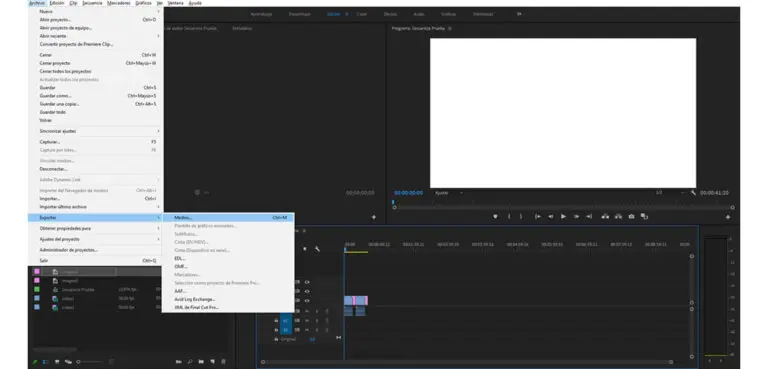Click the timeline Add Marker icon

coord(305,249)
